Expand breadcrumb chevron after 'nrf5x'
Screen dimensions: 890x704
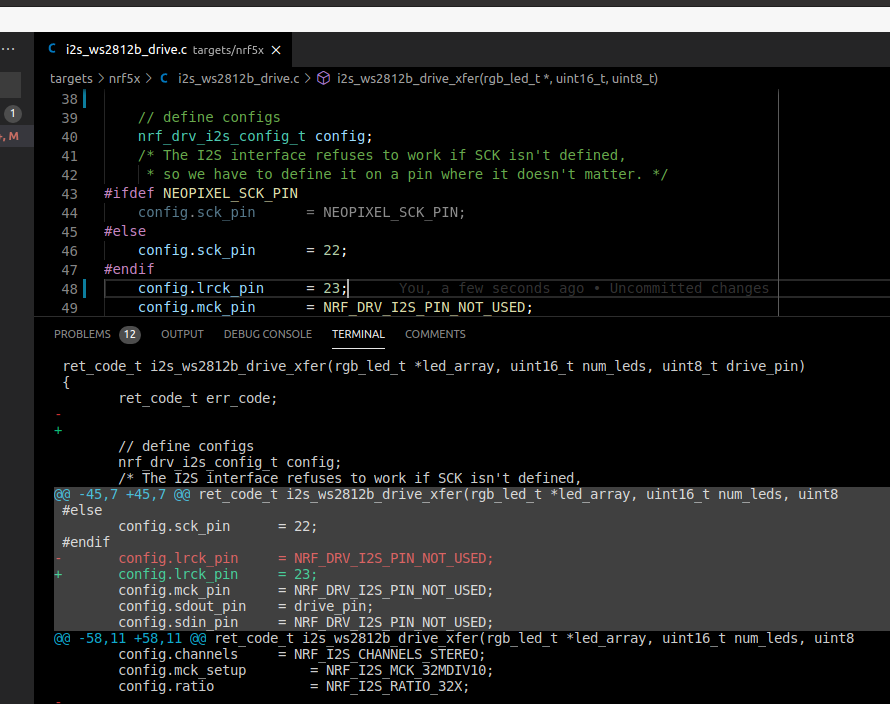pyautogui.click(x=149, y=78)
